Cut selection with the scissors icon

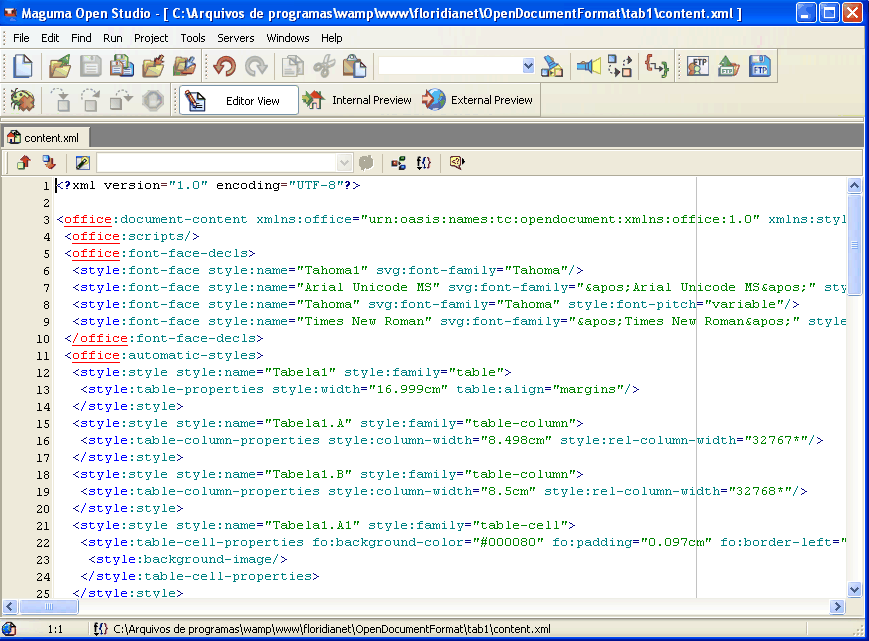pos(325,64)
